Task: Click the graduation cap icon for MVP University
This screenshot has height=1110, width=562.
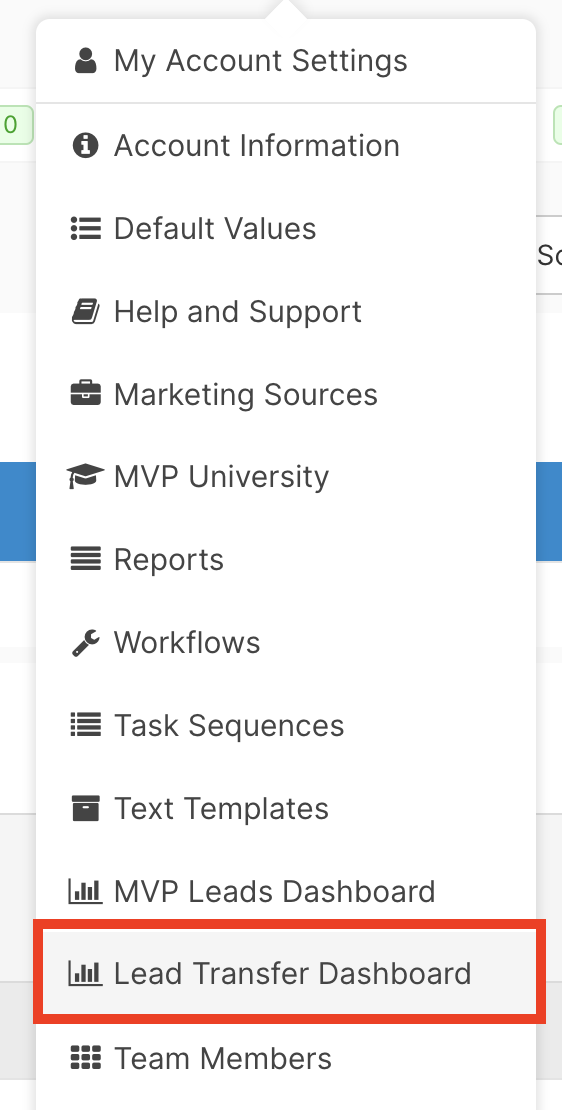Action: tap(85, 476)
